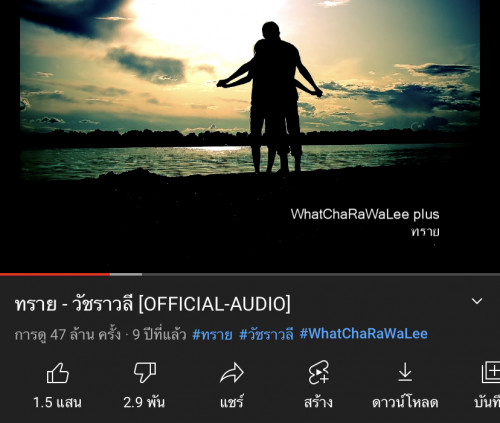Tap the สร้าง create label
Screen dimensions: 500x423
(x=318, y=402)
